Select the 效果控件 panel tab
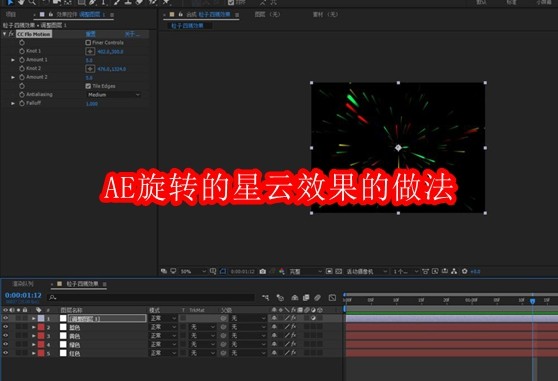 [x=80, y=15]
